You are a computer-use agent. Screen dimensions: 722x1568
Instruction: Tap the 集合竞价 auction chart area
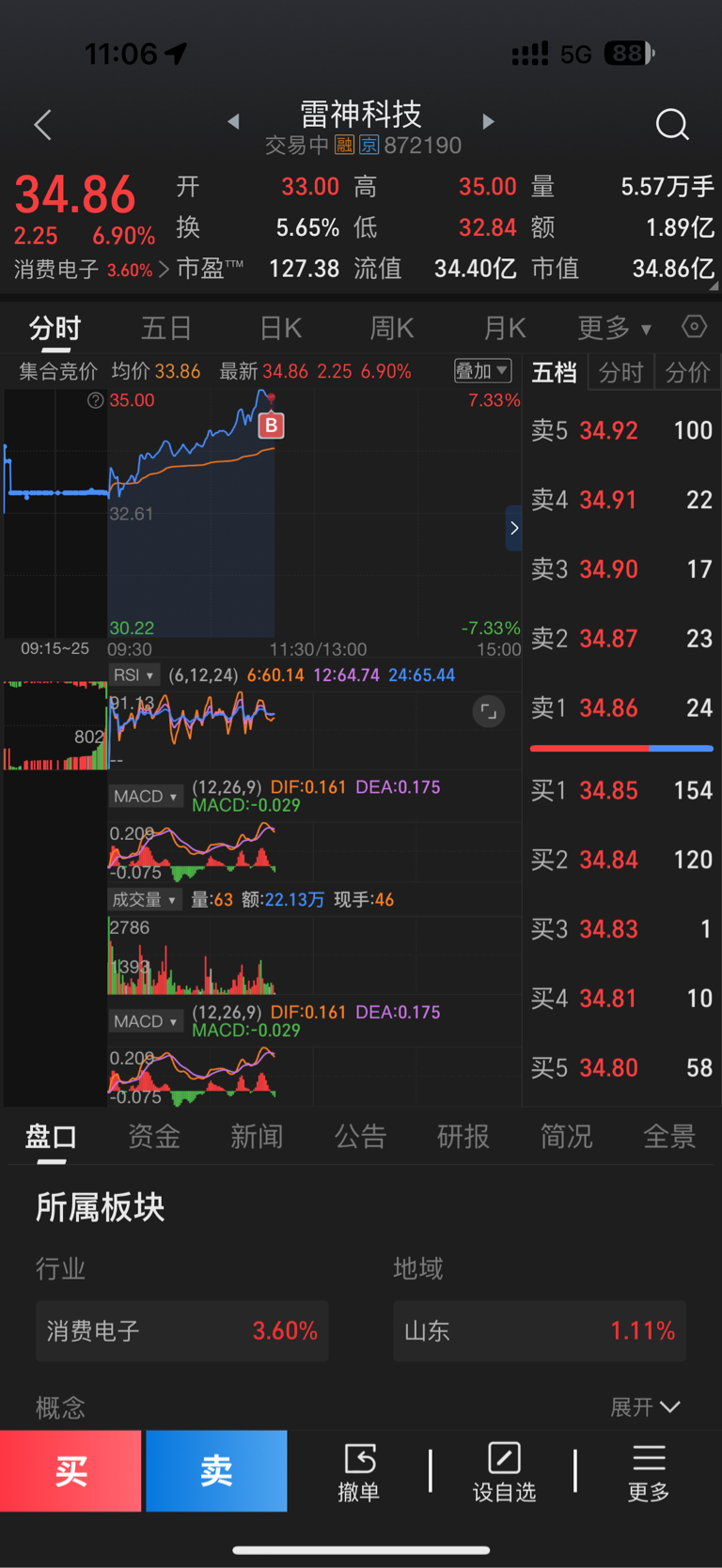[x=55, y=514]
